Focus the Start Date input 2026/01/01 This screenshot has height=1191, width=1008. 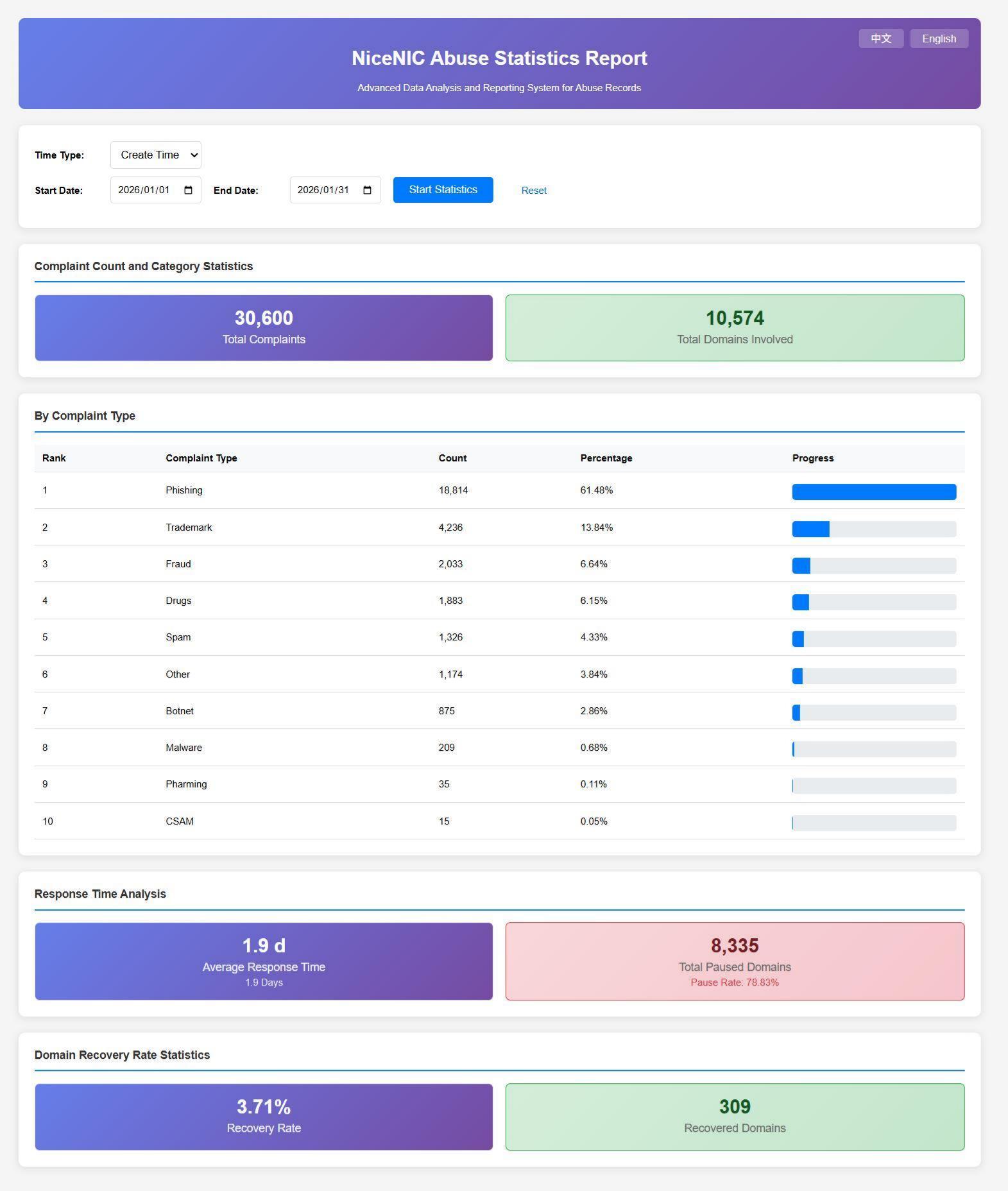click(156, 190)
